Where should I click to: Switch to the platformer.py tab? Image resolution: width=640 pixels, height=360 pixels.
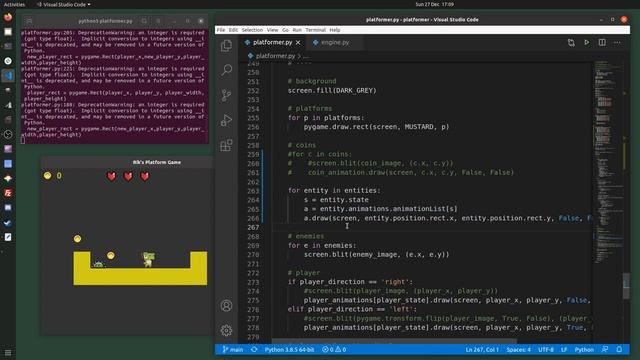click(x=272, y=42)
